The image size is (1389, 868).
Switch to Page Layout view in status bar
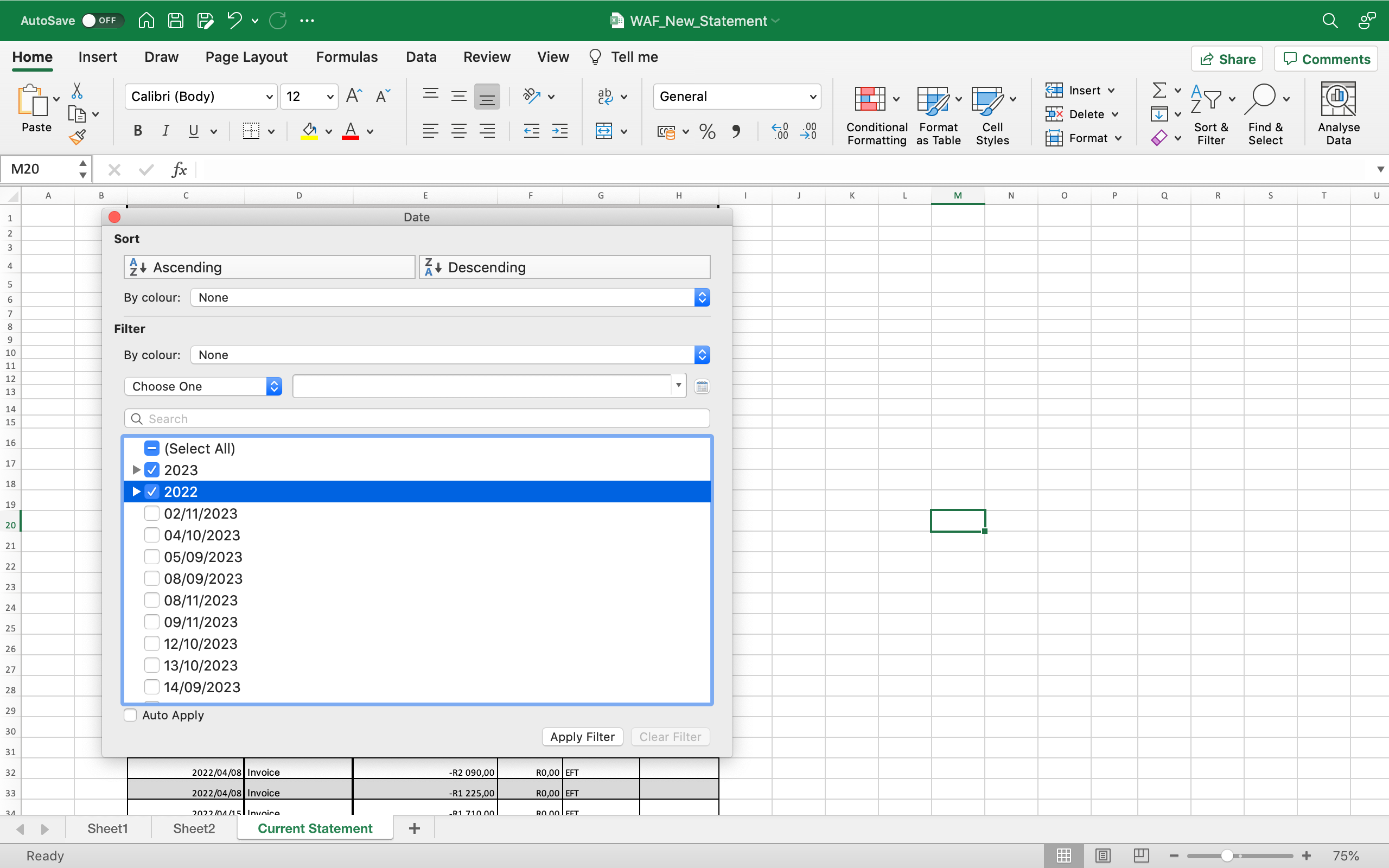point(1102,856)
